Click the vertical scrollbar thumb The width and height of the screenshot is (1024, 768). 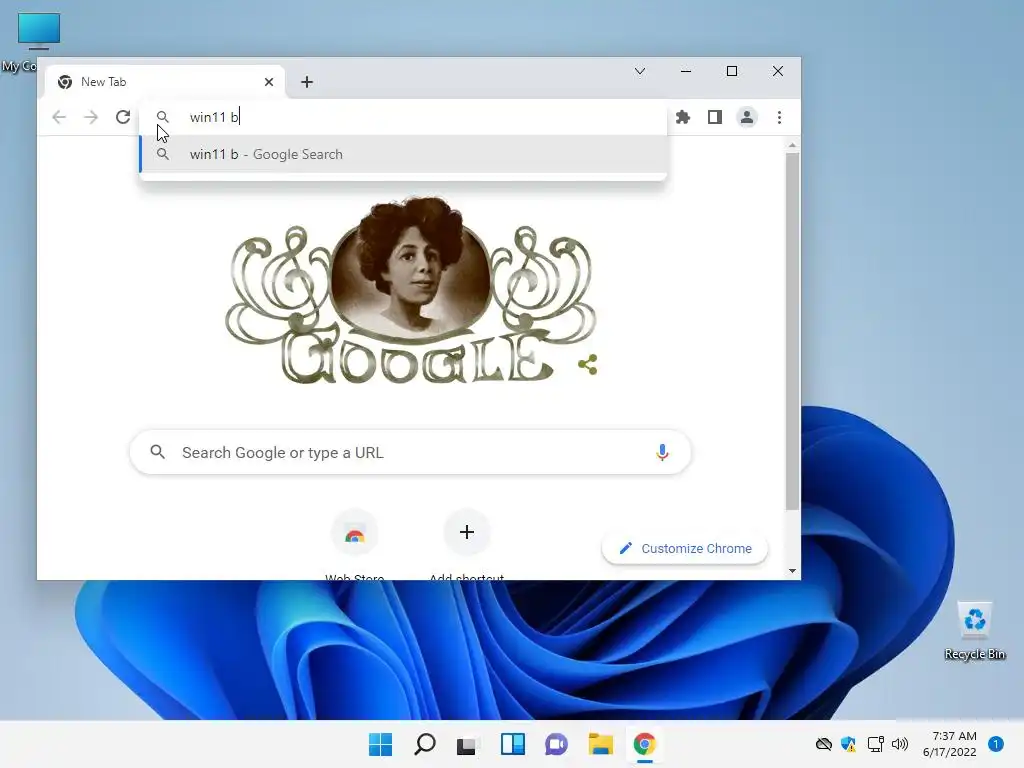pyautogui.click(x=792, y=332)
